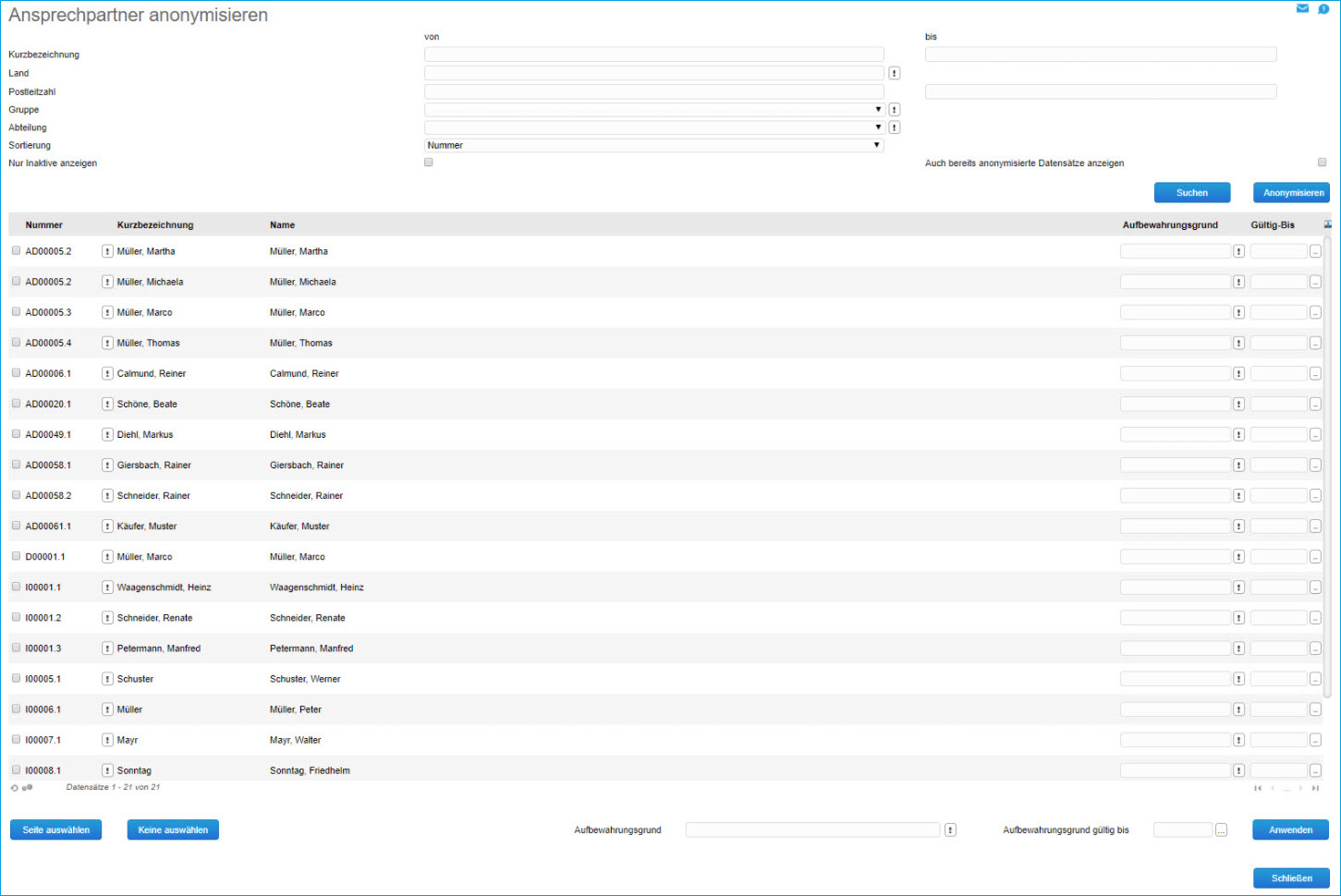Click the Kurzbezeichnung column header
Screen dimensions: 1341x896
[x=155, y=225]
